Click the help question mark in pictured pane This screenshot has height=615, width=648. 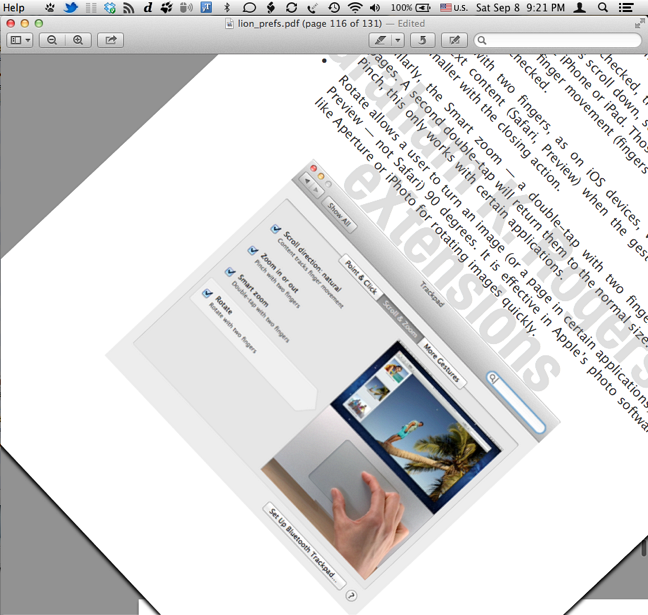click(x=351, y=596)
